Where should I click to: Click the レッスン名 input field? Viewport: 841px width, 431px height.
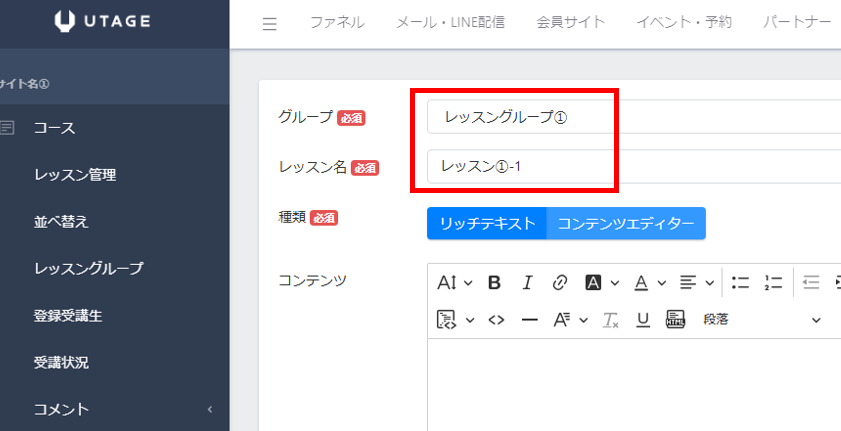(x=630, y=166)
